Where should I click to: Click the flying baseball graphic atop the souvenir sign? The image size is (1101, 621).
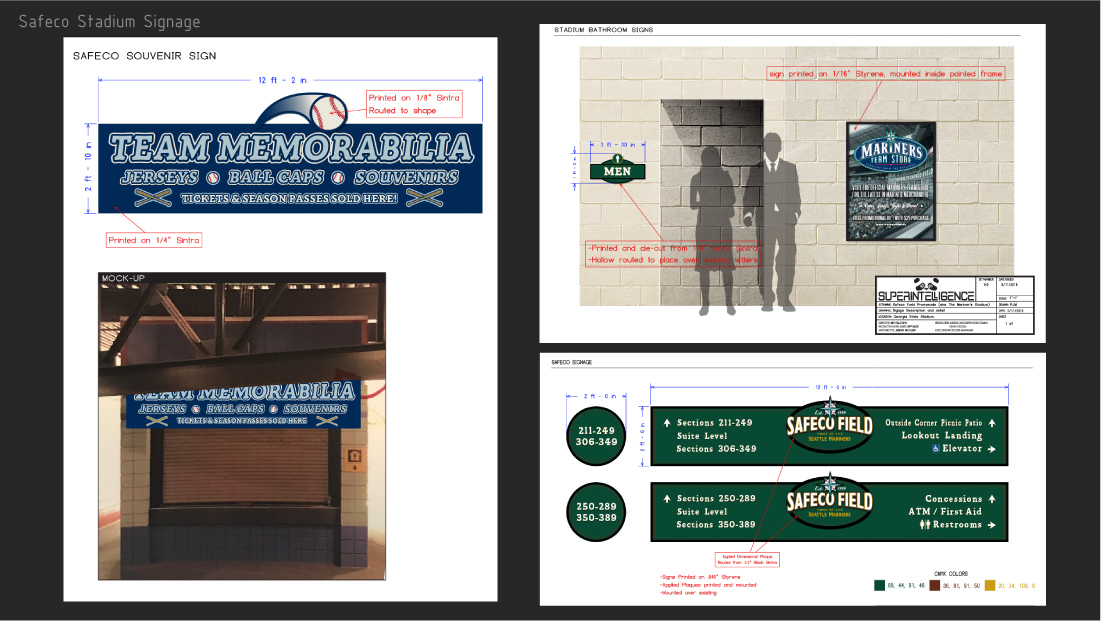pyautogui.click(x=302, y=110)
